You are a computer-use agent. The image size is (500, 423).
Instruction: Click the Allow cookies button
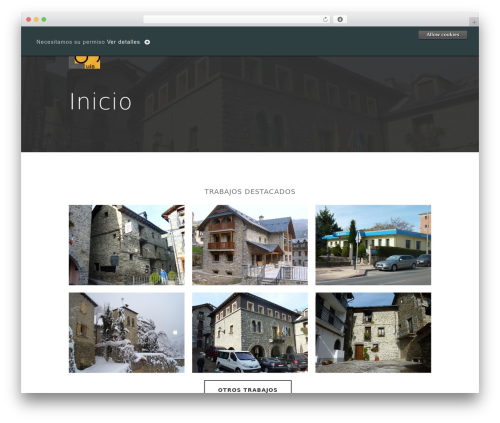click(443, 35)
